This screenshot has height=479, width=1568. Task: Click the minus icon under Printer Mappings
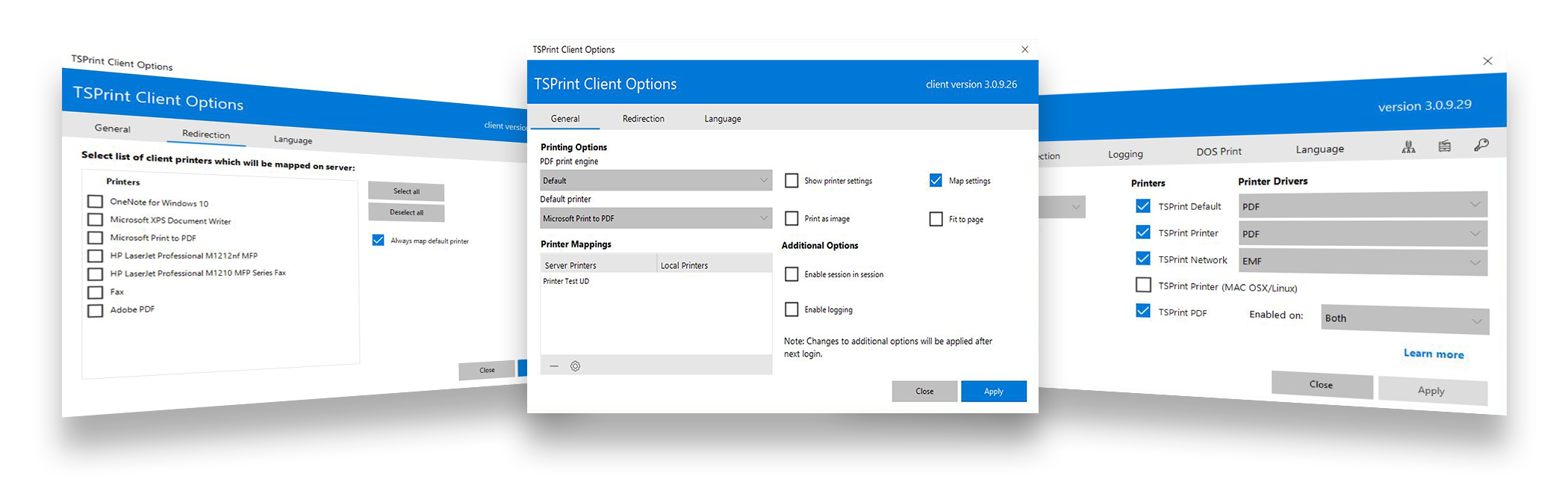[x=554, y=366]
